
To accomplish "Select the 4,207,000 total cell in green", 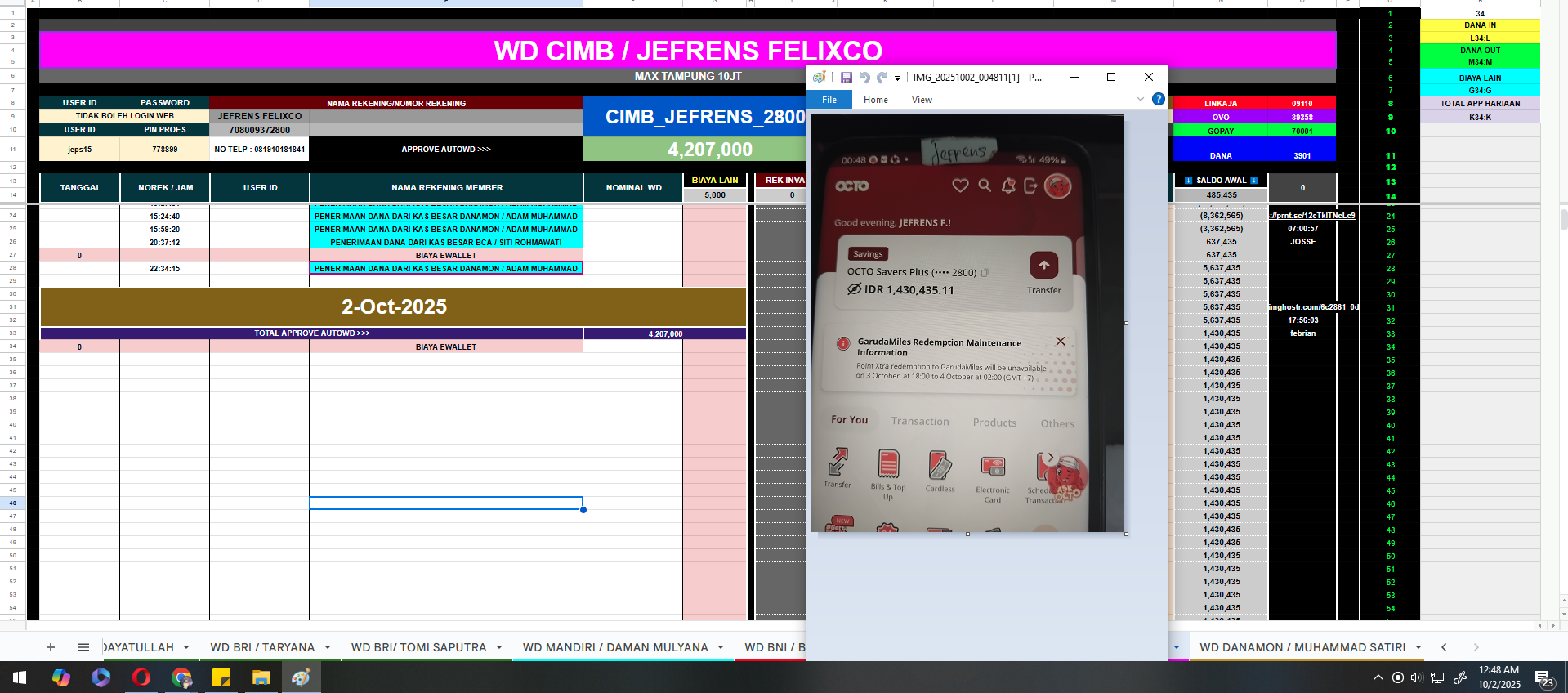I will point(695,150).
